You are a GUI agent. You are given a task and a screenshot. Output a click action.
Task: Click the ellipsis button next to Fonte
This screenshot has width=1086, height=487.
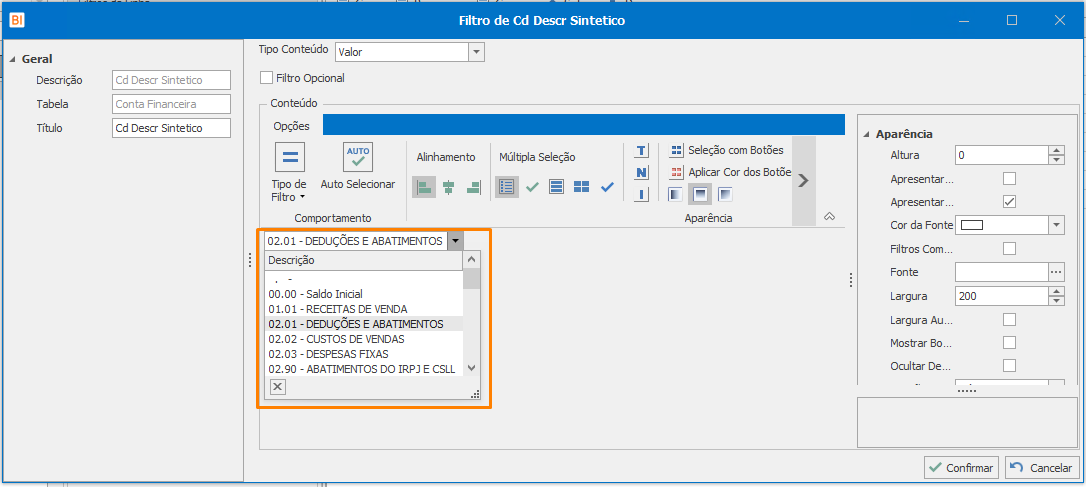coord(1056,272)
